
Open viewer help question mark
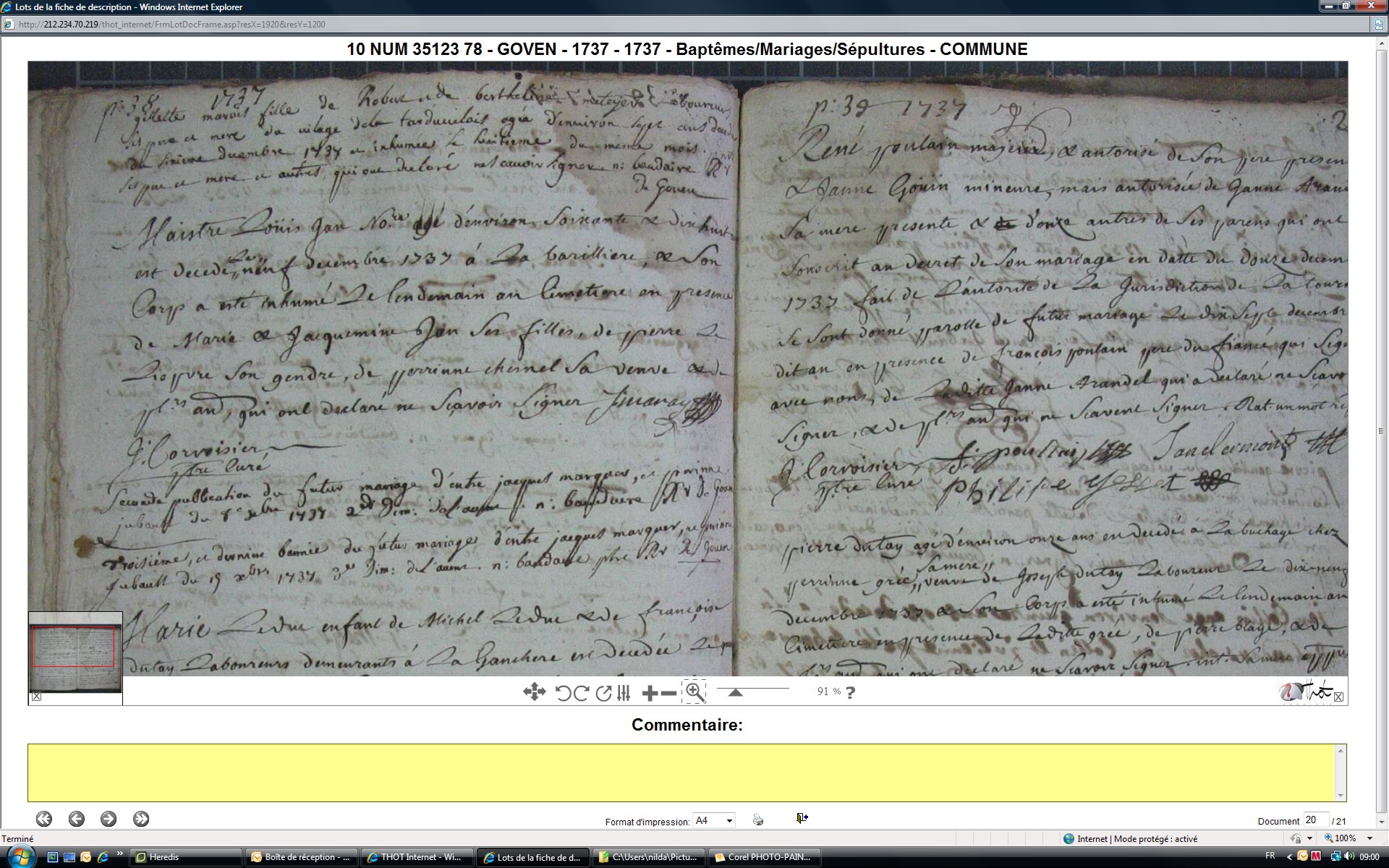[x=850, y=692]
